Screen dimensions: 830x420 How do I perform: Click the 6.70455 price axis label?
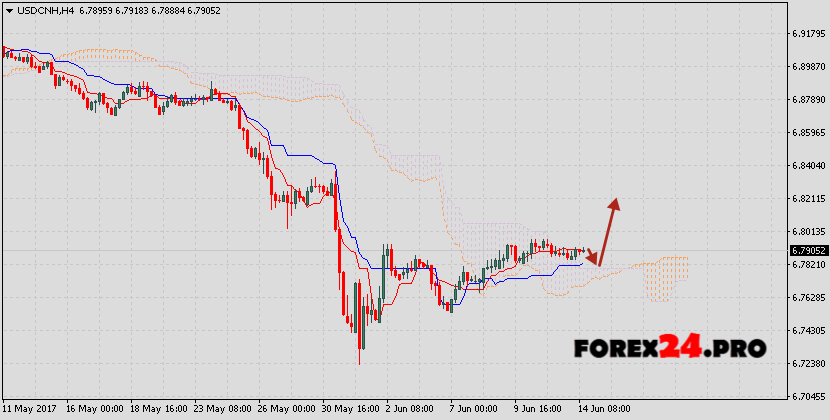tap(807, 395)
